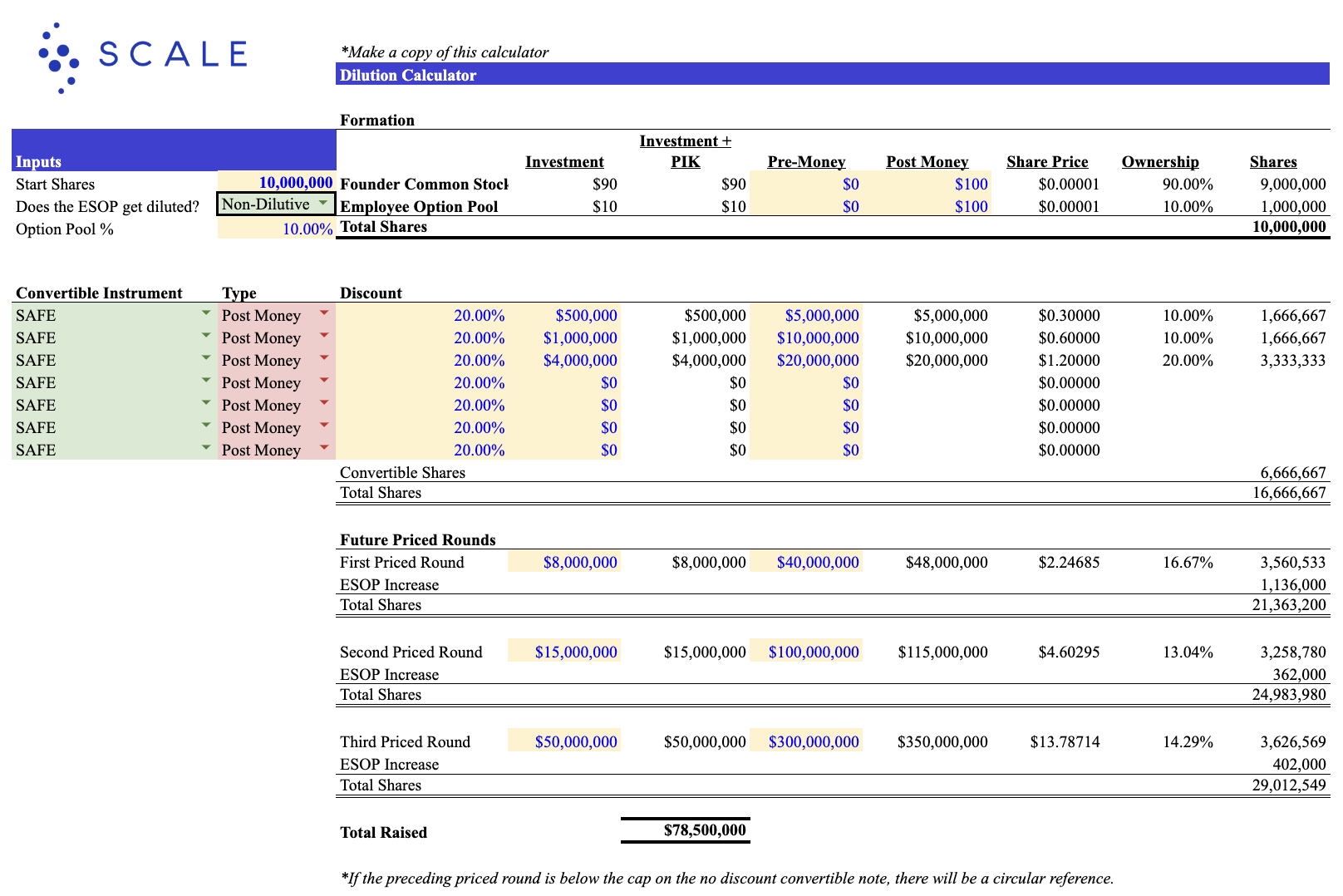Image resolution: width=1343 pixels, height=896 pixels.
Task: Open the Post Money dropdown on the fourth convertible row
Action: pos(323,382)
